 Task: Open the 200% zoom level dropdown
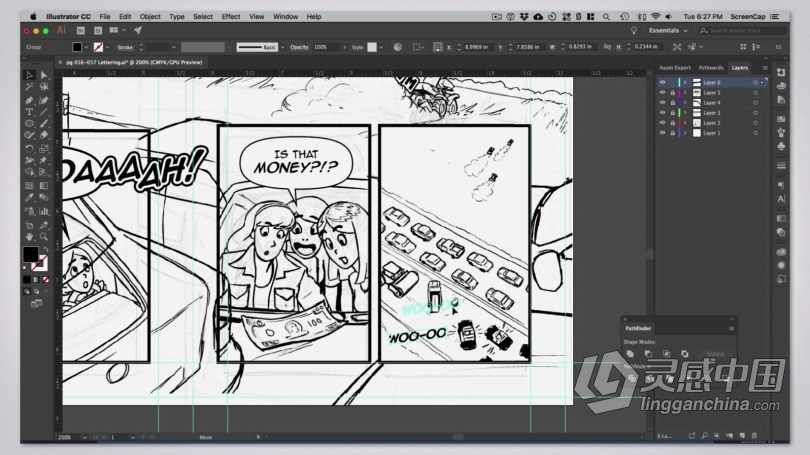(x=84, y=437)
